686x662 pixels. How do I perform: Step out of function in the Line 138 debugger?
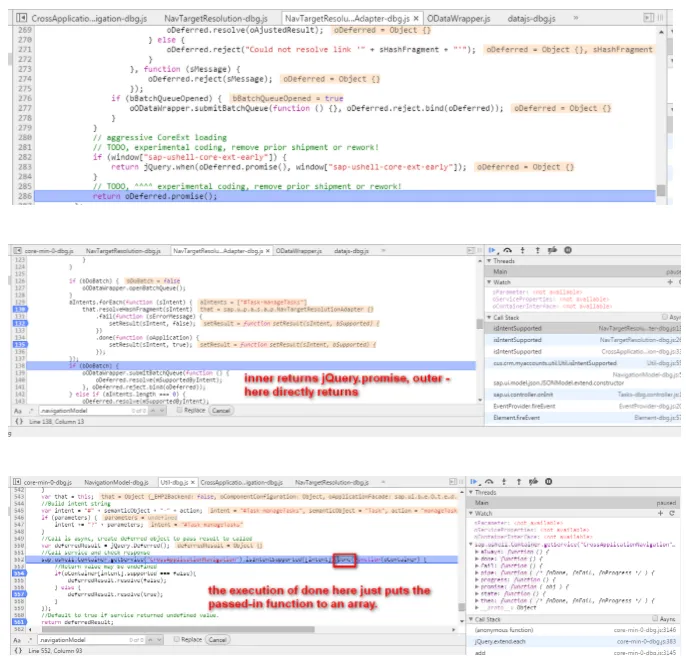pos(537,250)
